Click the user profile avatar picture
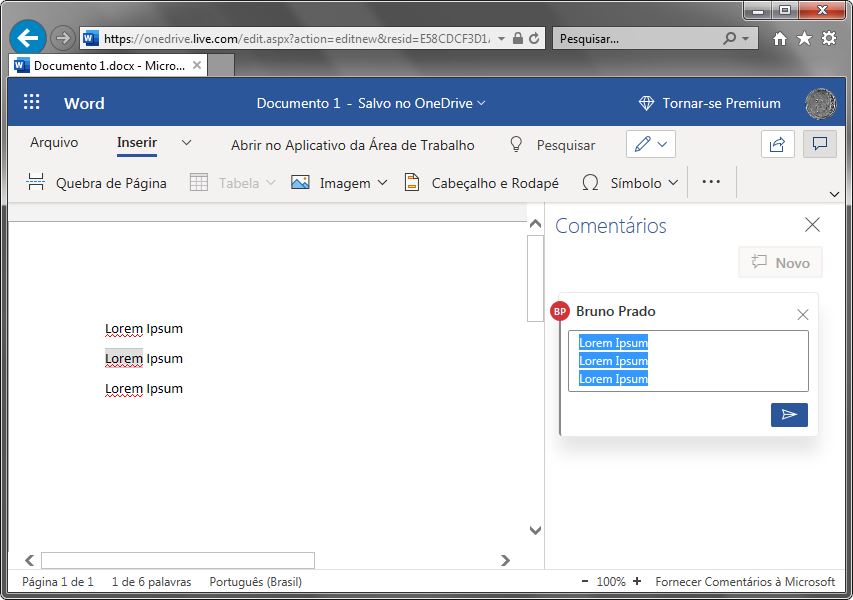853x600 pixels. 820,103
